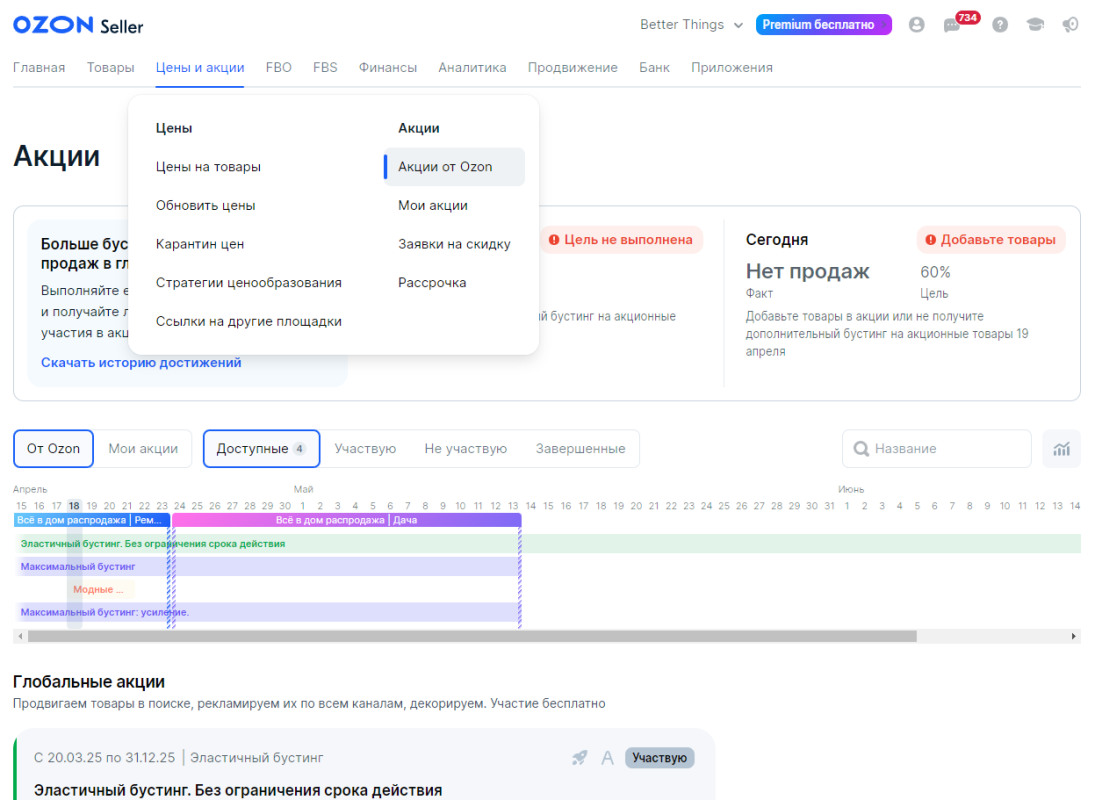
Task: Click Эластичный бустинг green timeline bar
Action: 547,544
